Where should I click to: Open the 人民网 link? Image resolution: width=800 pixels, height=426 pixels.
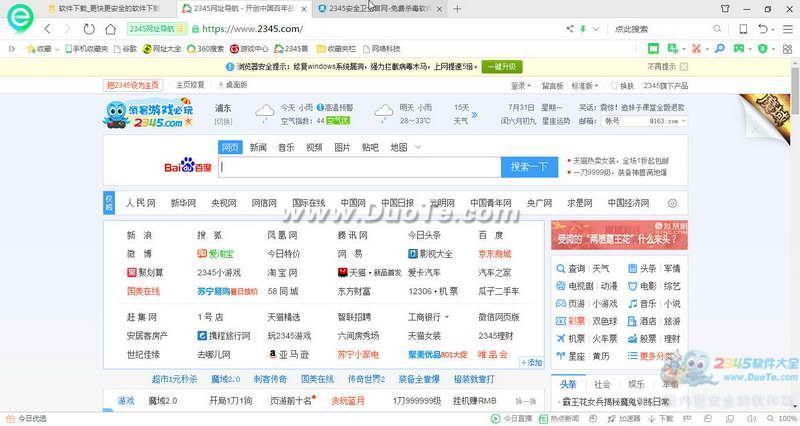click(141, 203)
